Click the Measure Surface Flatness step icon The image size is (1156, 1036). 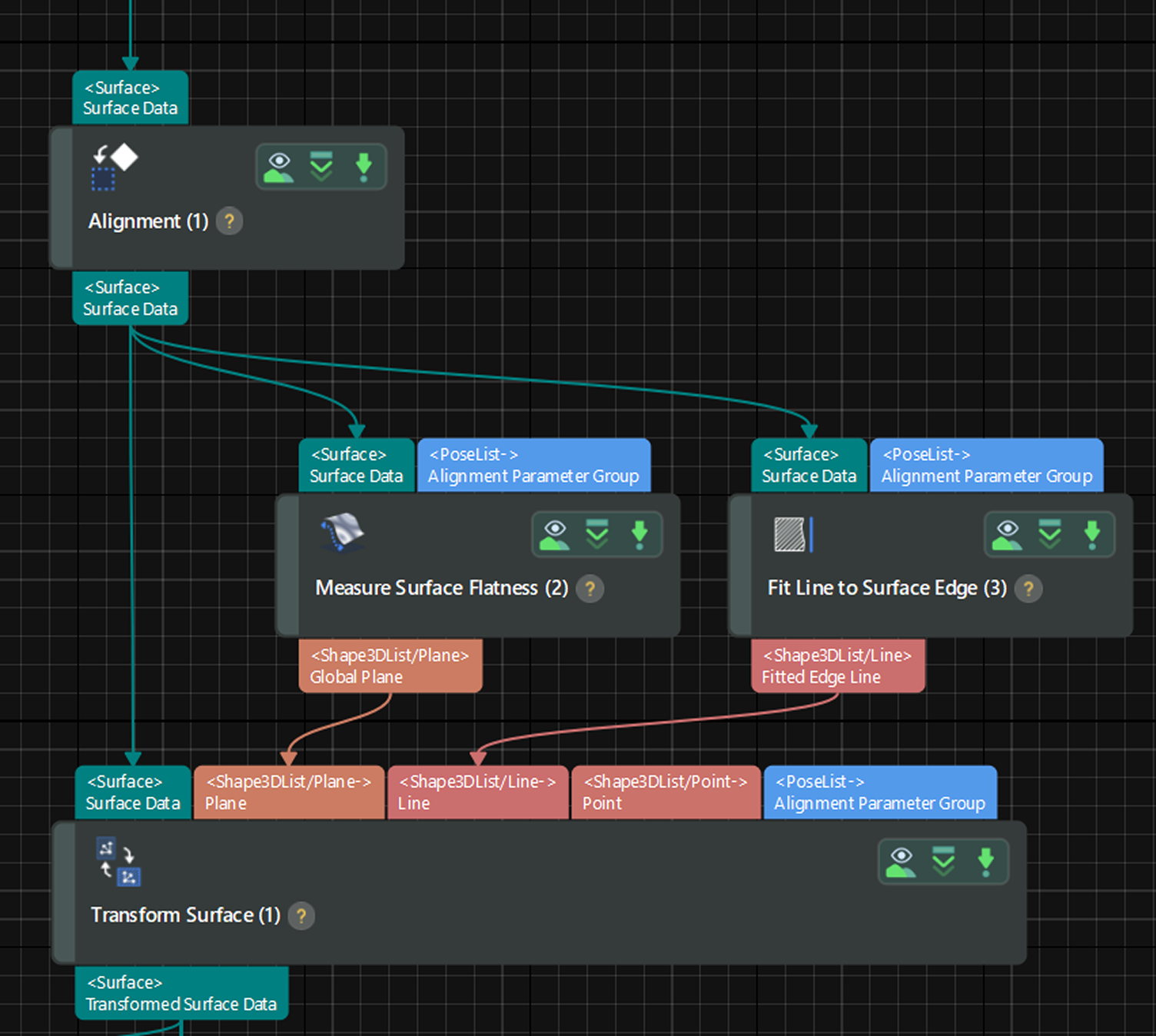point(342,533)
